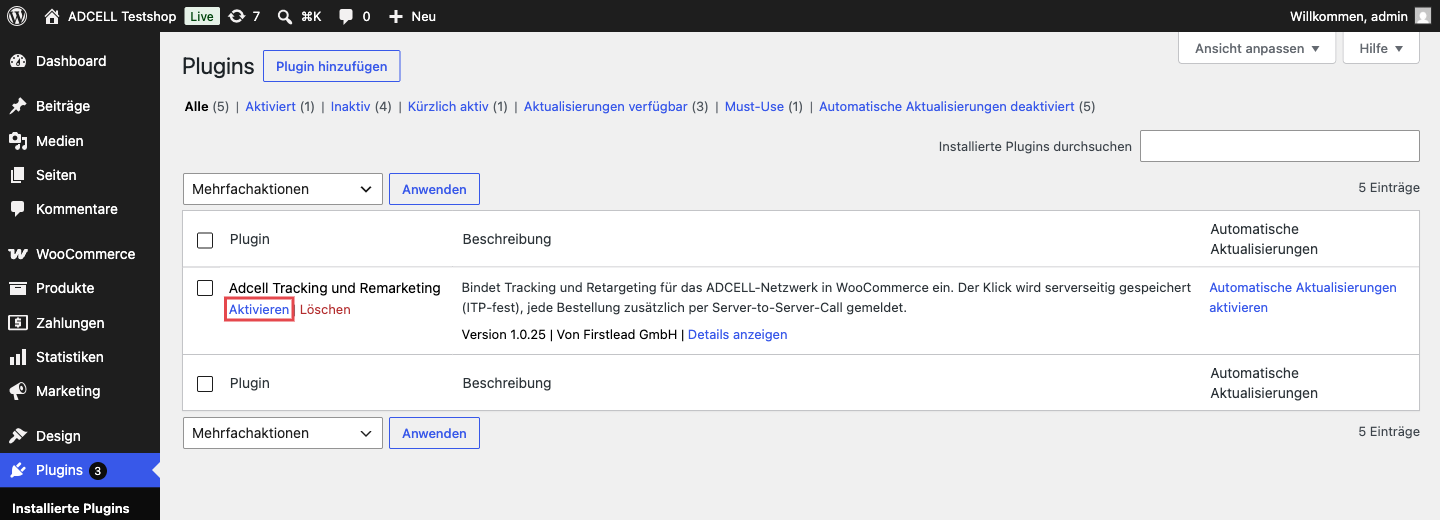Click the Marketing megaphone icon
Image resolution: width=1440 pixels, height=520 pixels.
tap(18, 391)
